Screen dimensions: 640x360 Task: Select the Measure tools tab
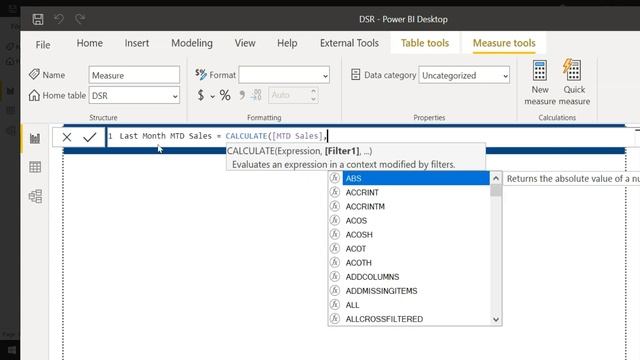point(504,43)
